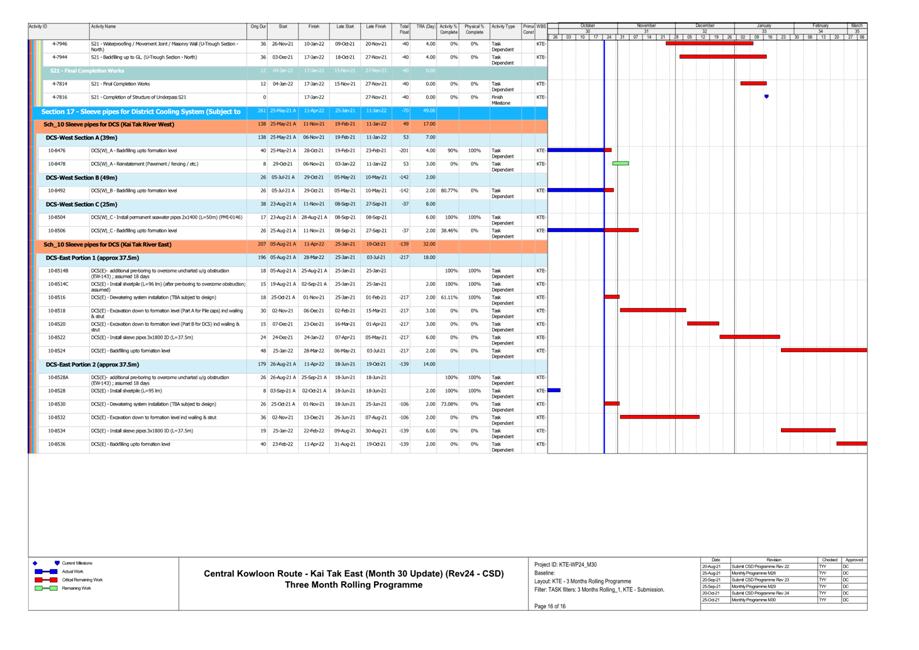
Task: Click the Actual Work legend bar icon
Action: pos(46,571)
